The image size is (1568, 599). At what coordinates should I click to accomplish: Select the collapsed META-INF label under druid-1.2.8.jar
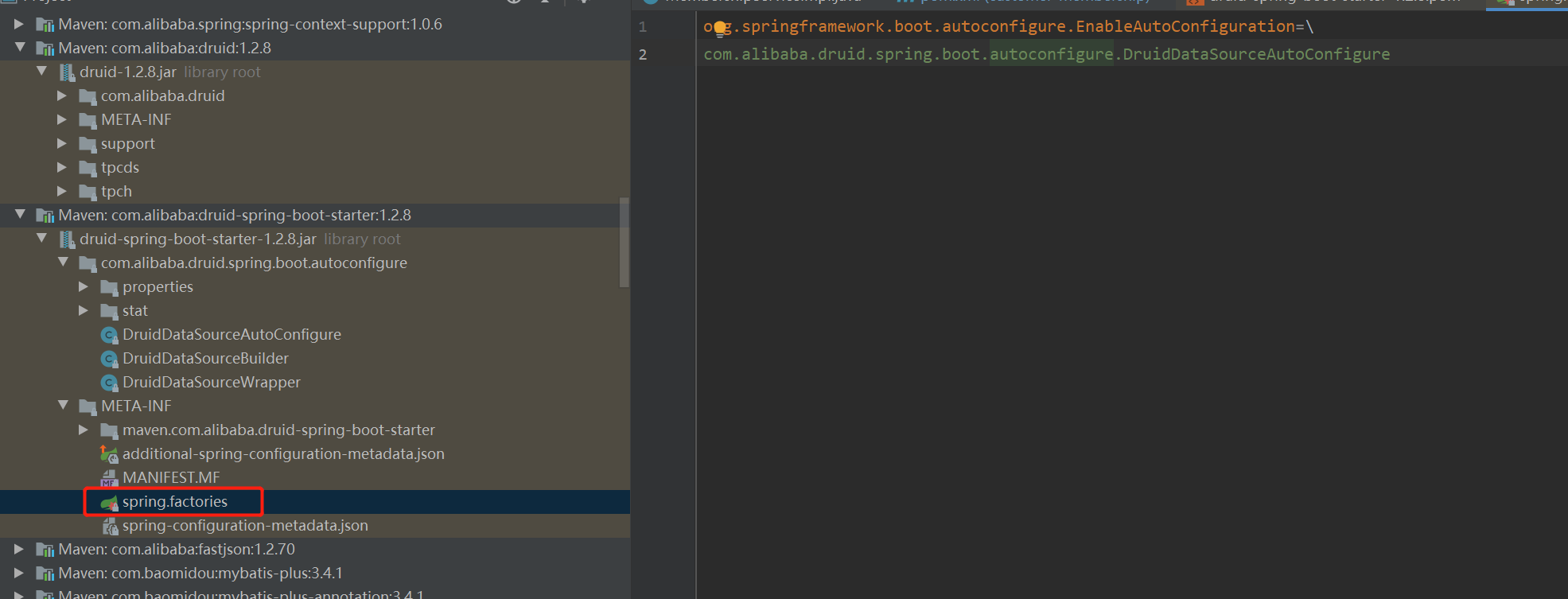click(136, 120)
